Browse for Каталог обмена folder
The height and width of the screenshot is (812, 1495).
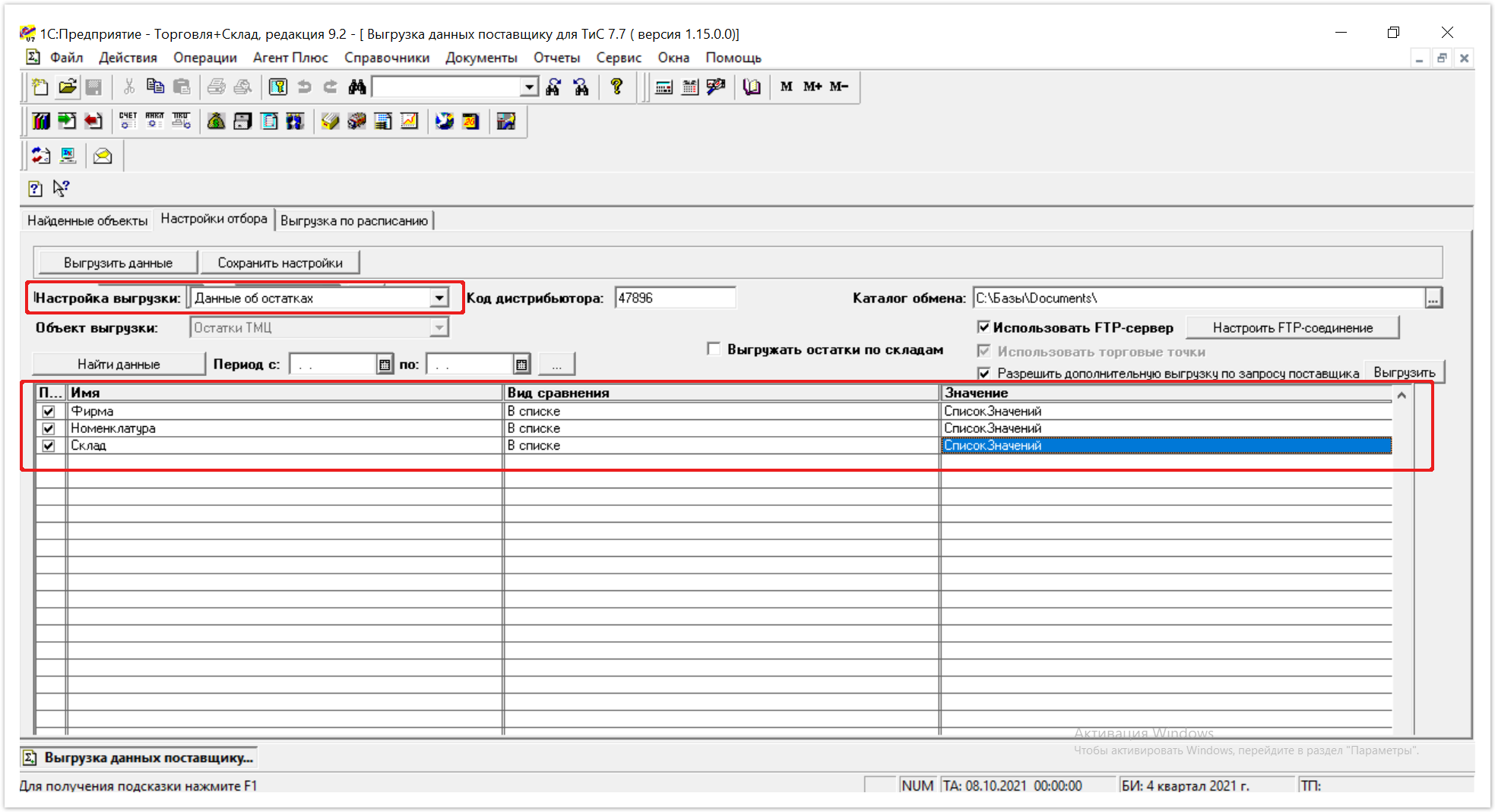[1433, 299]
